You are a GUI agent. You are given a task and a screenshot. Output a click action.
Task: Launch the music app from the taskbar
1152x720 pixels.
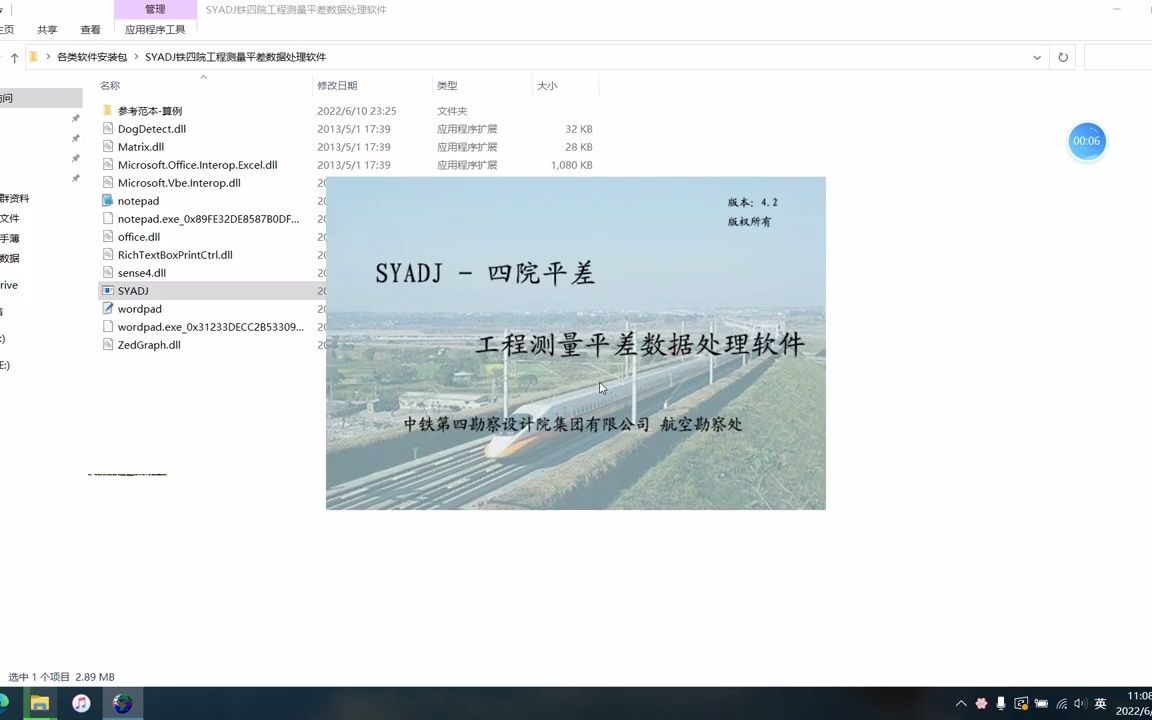point(81,704)
